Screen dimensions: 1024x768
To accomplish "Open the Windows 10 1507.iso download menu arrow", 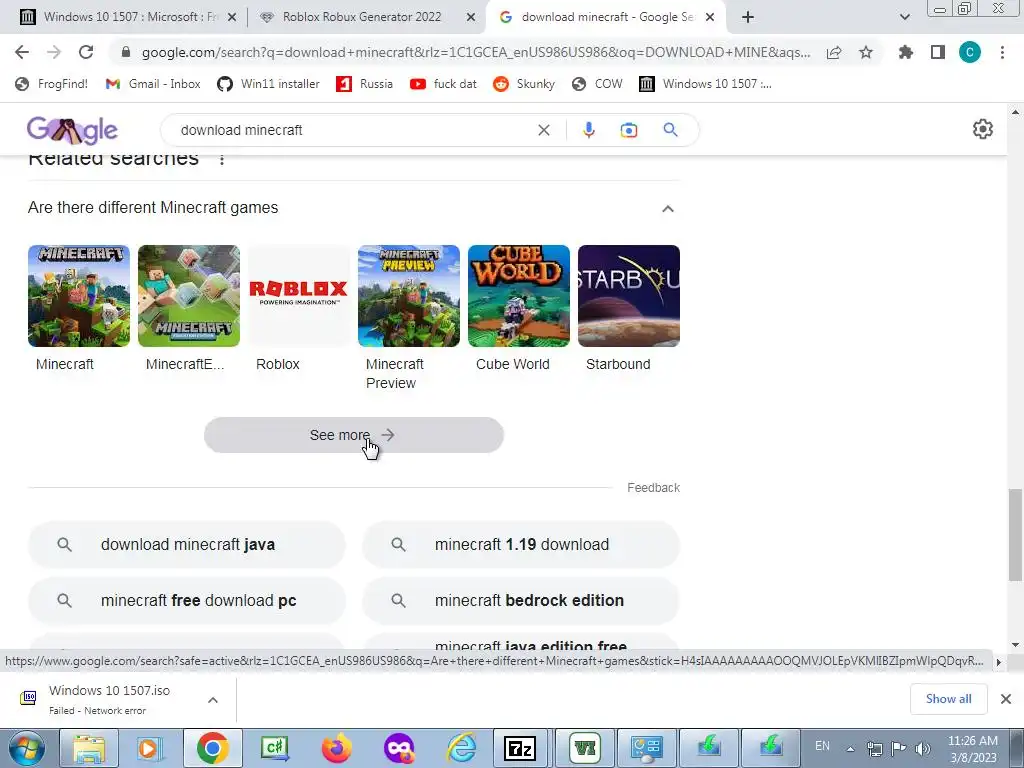I will [213, 700].
